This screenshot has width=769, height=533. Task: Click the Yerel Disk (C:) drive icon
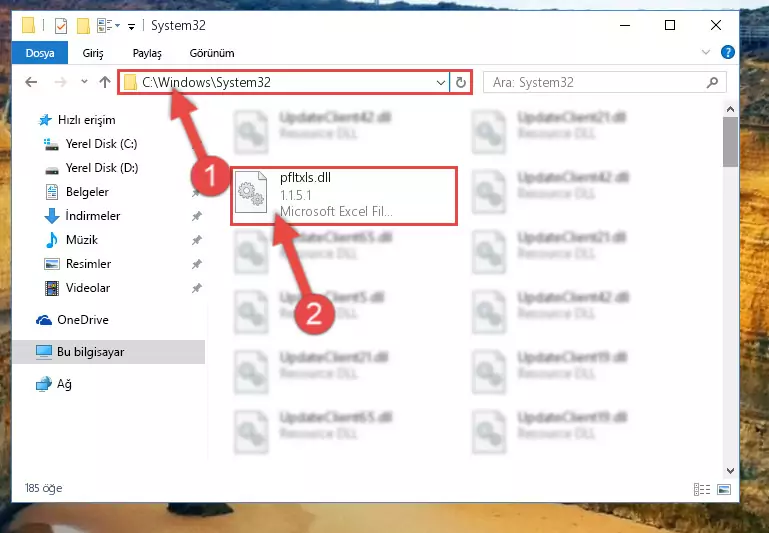pyautogui.click(x=51, y=144)
